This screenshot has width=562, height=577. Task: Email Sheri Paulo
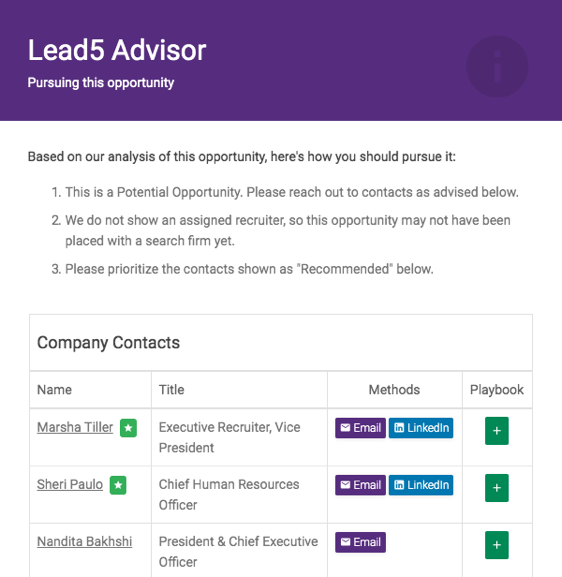[360, 485]
